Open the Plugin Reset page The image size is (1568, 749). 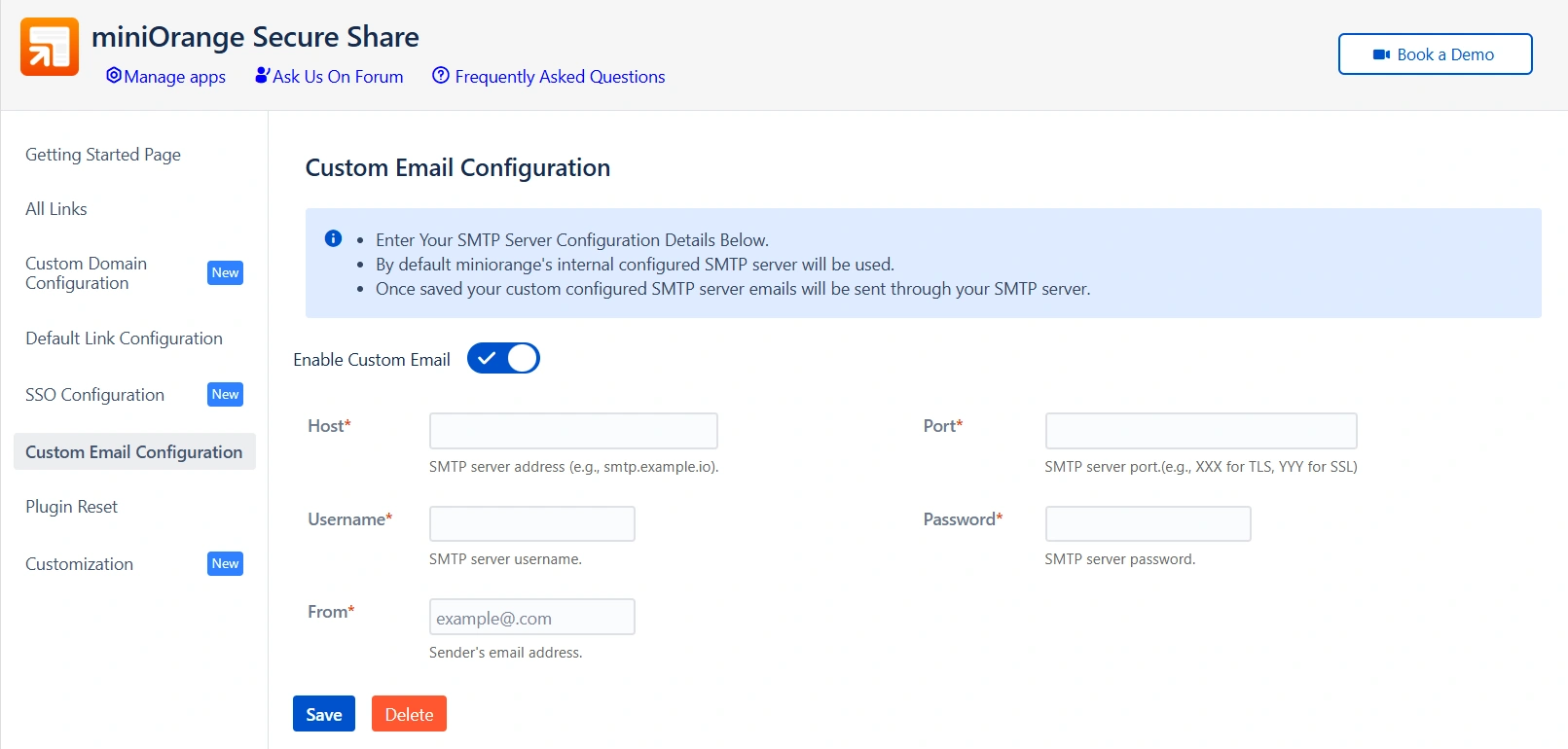[71, 506]
